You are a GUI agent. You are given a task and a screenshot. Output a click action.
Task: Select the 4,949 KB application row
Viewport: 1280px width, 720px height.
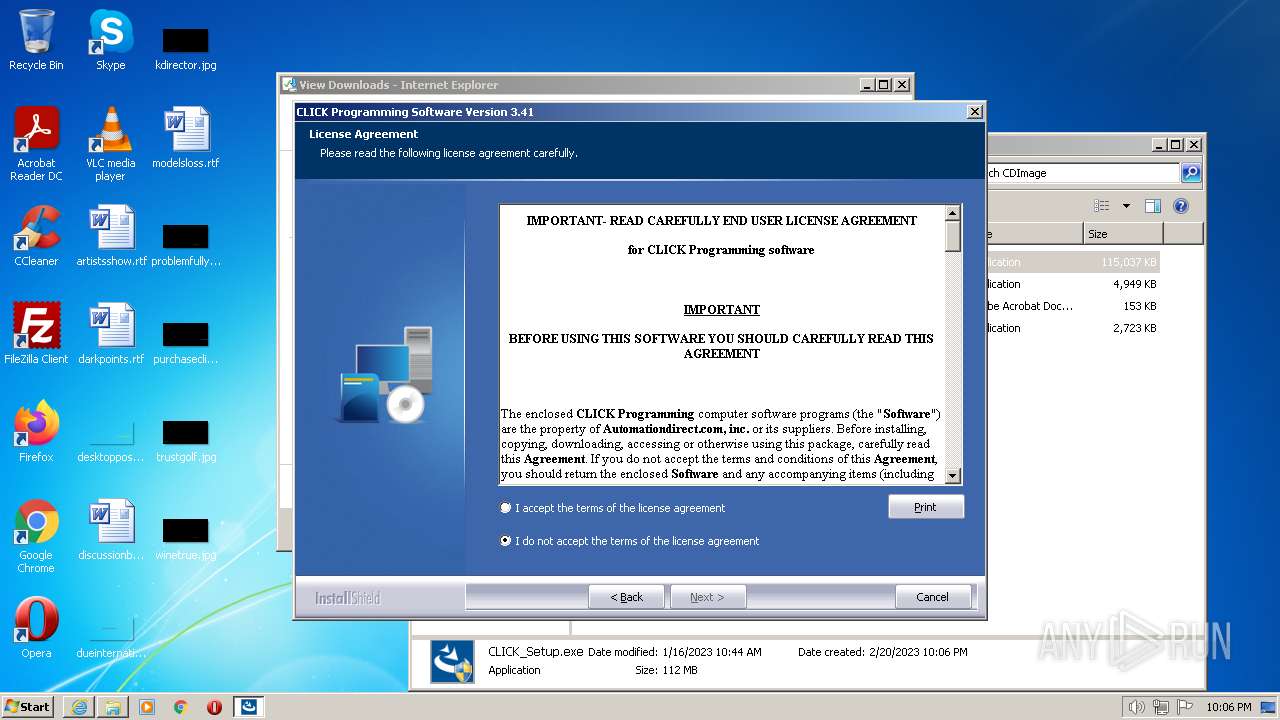1072,284
